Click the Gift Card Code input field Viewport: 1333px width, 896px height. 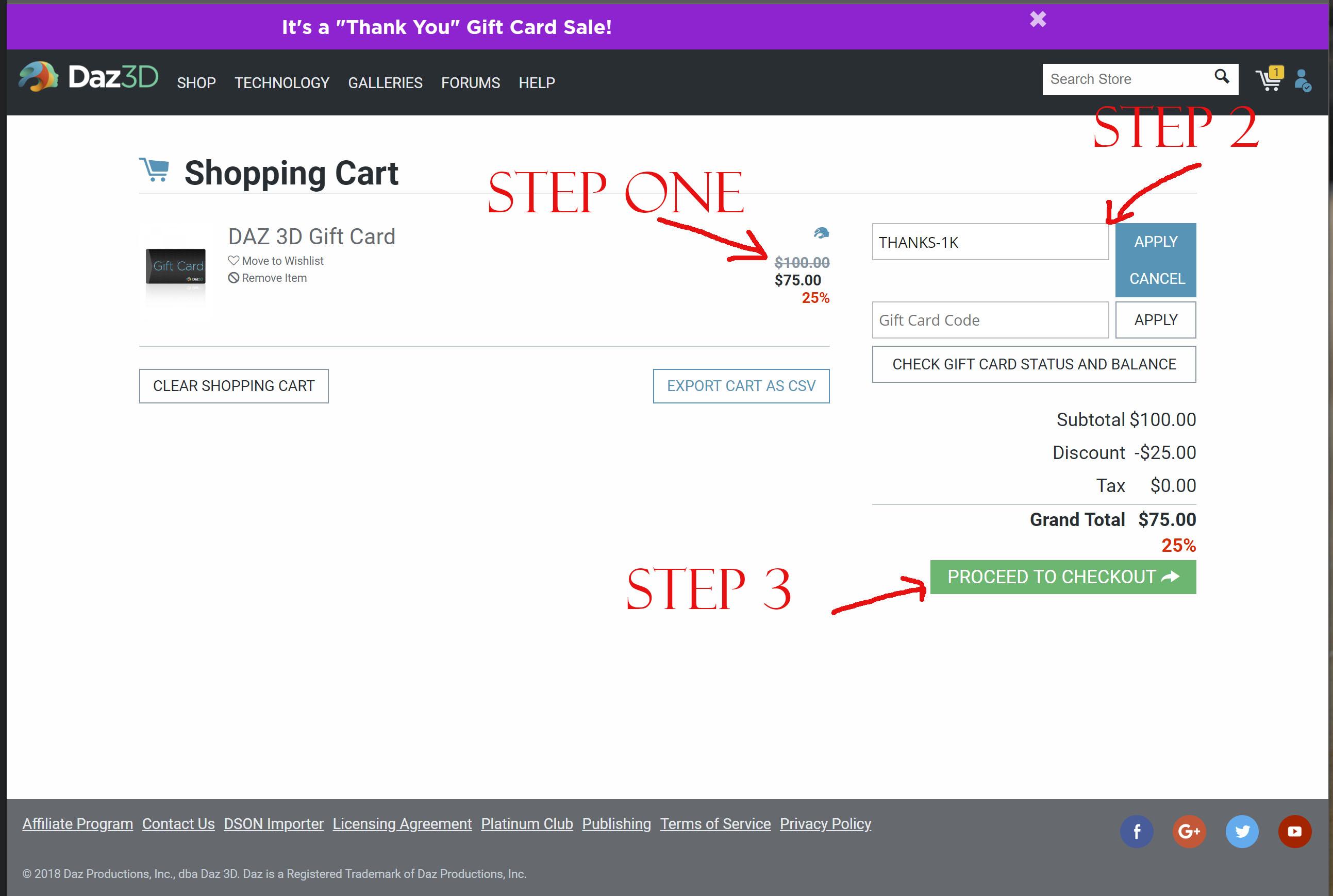[990, 320]
